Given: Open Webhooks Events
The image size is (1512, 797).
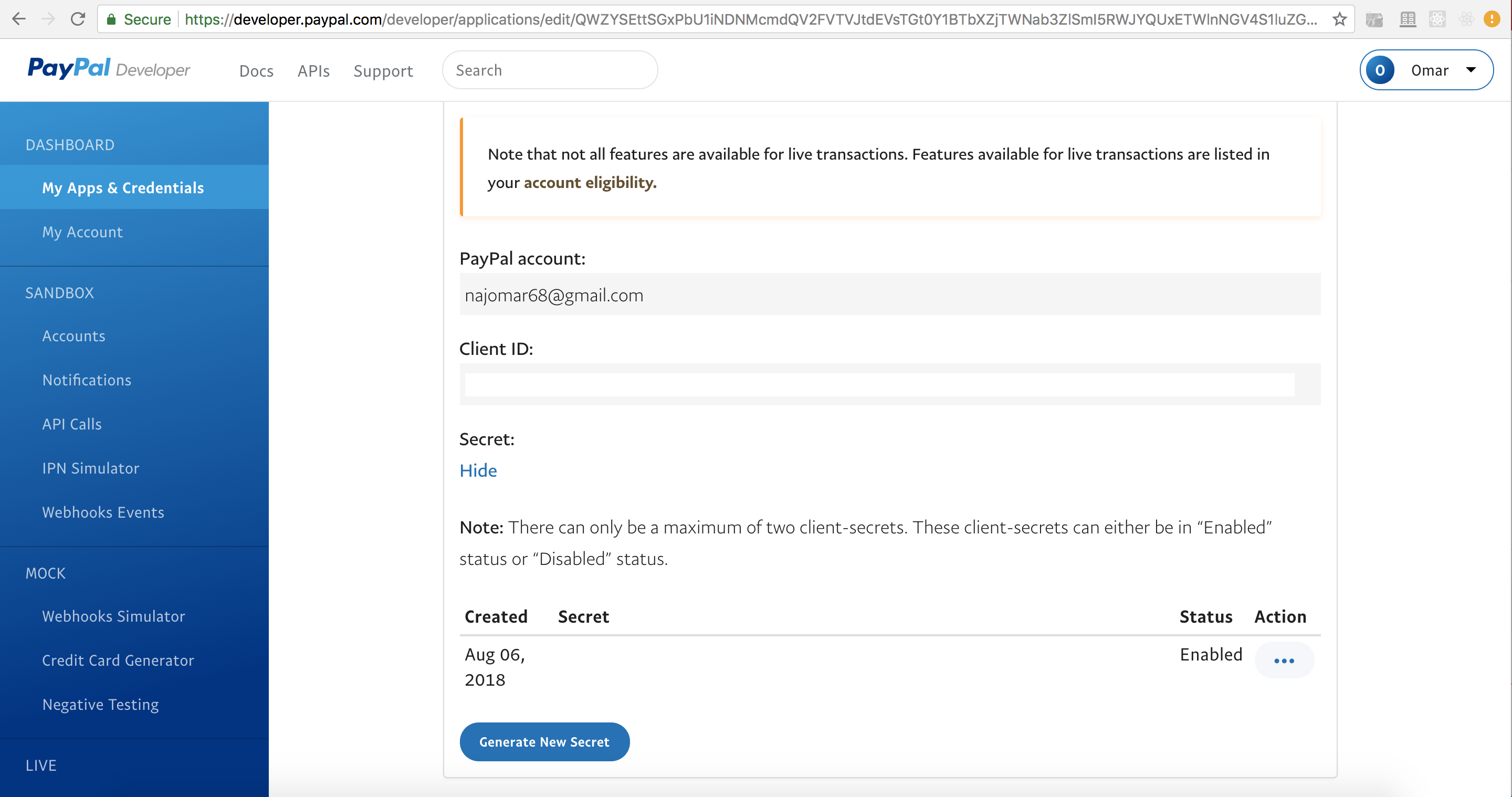Looking at the screenshot, I should tap(103, 512).
